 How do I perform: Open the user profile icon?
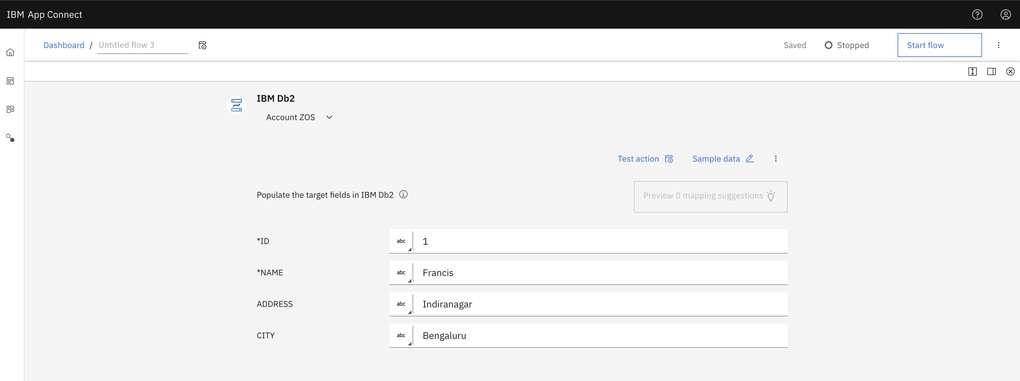[x=1005, y=14]
